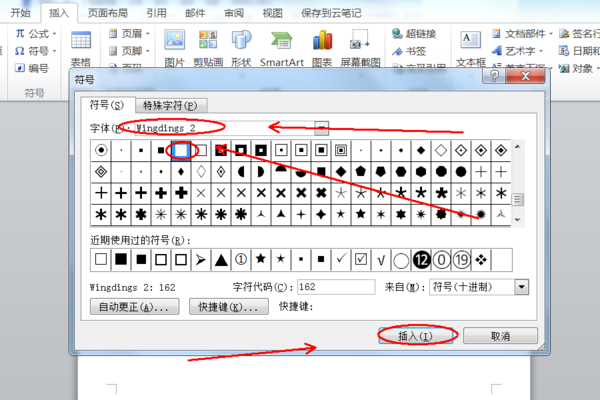
Task: Open the 来自 source dropdown
Action: (x=522, y=287)
